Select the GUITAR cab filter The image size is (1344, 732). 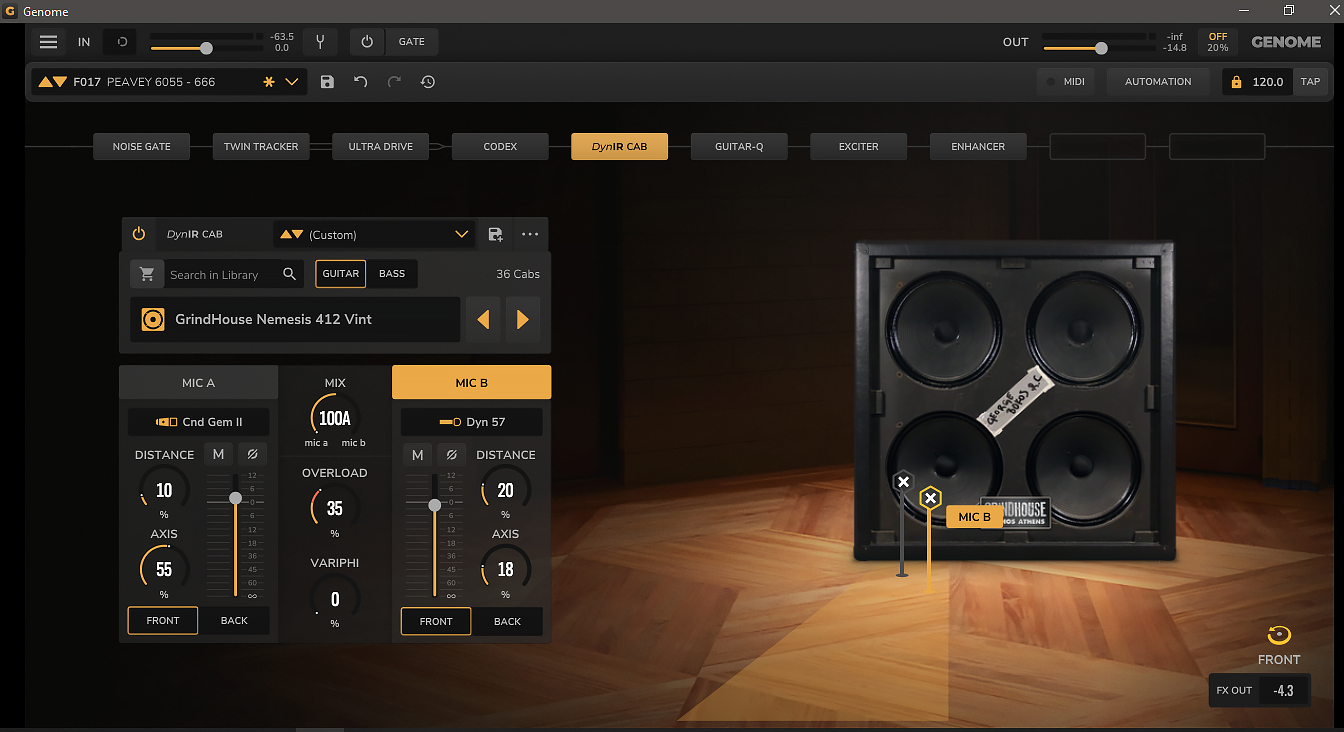(341, 274)
